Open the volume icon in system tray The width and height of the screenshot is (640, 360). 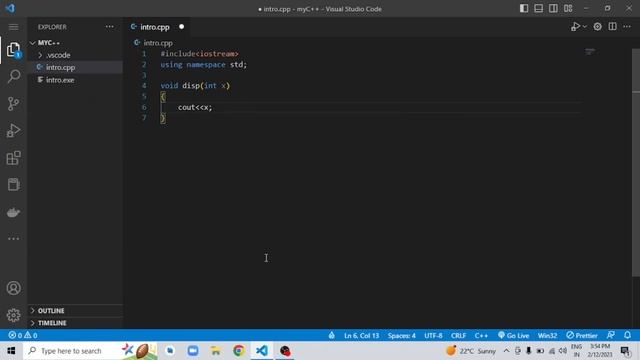[562, 351]
